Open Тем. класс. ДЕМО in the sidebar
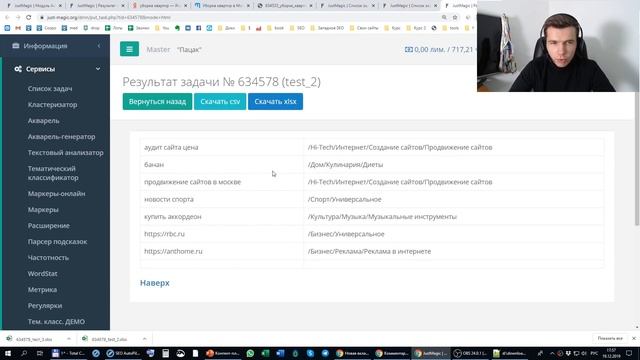Viewport: 640px width, 360px height. (x=56, y=322)
